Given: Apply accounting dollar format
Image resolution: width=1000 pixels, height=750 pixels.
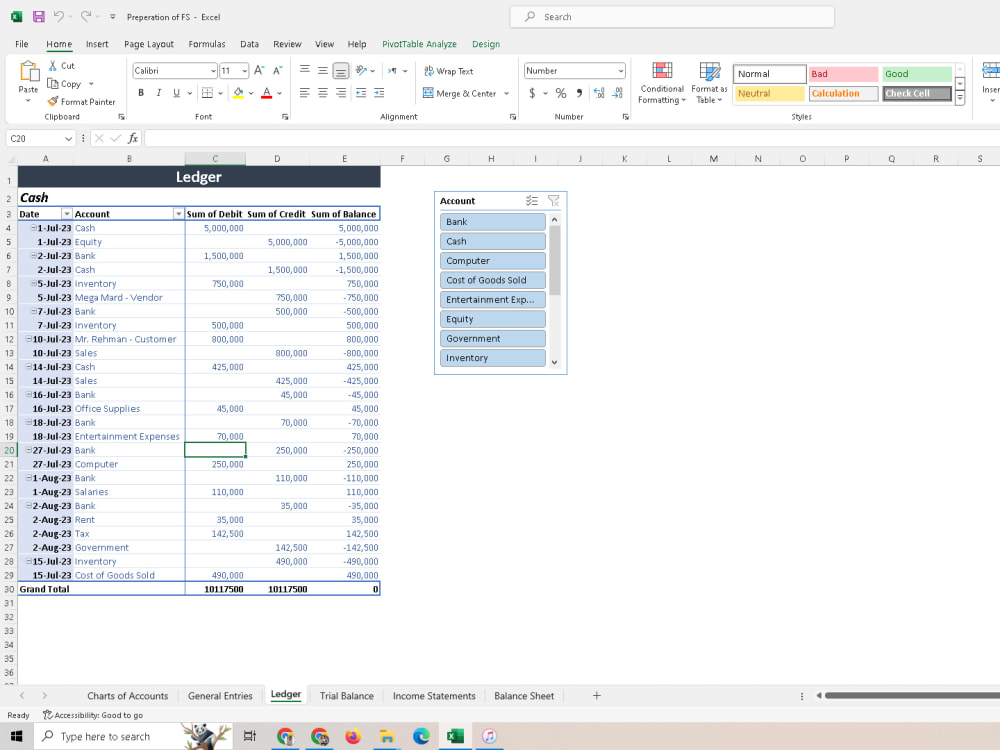Looking at the screenshot, I should 533,93.
